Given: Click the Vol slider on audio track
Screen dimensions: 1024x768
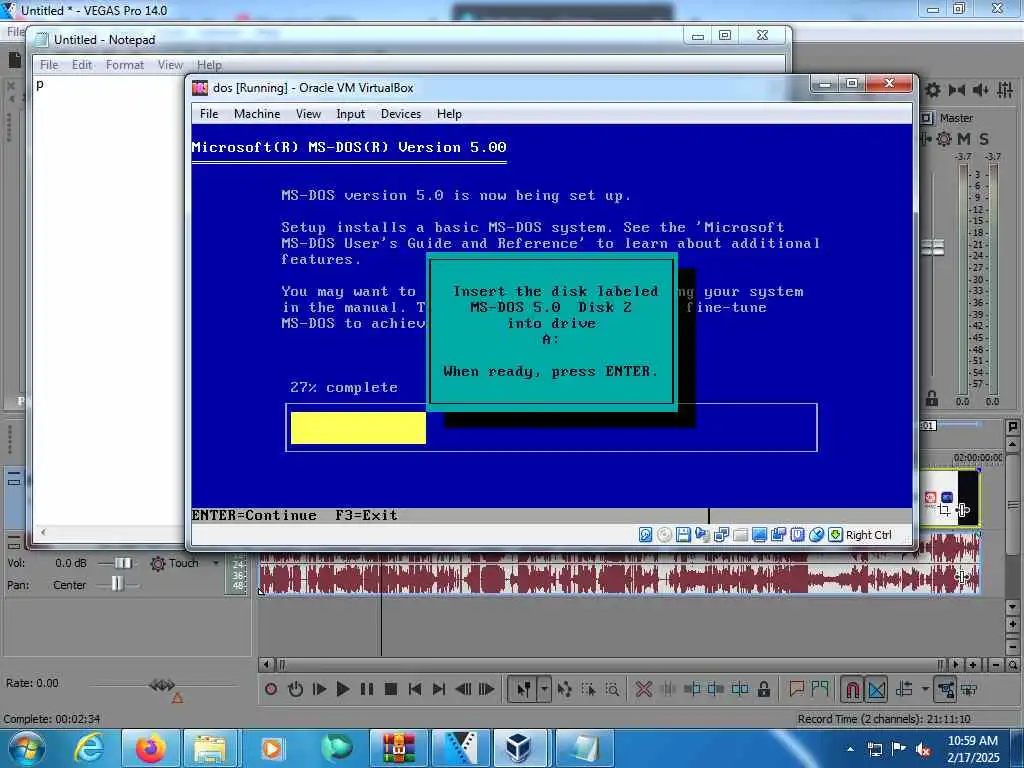Looking at the screenshot, I should click(122, 563).
